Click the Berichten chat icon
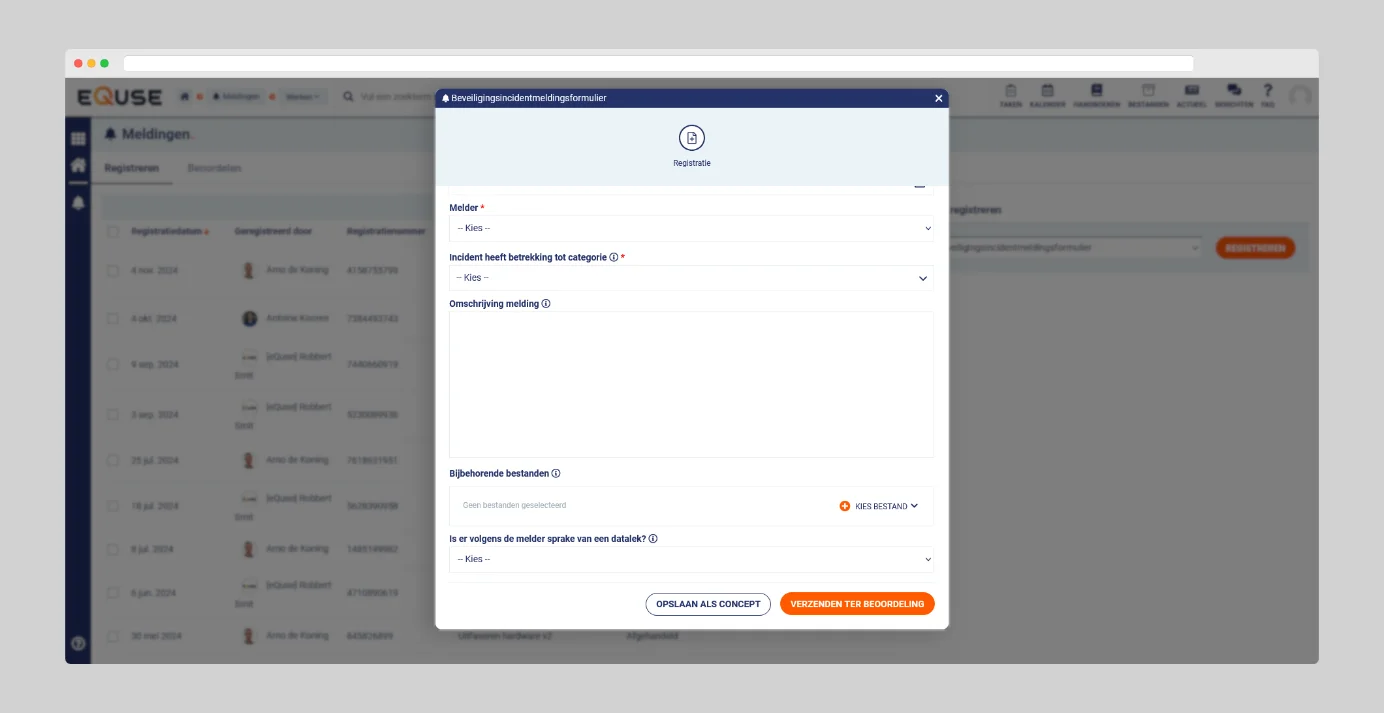This screenshot has height=713, width=1384. (x=1234, y=91)
